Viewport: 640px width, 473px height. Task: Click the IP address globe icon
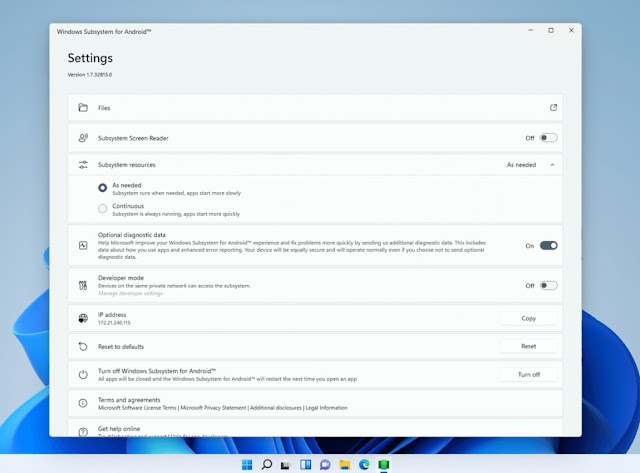tap(83, 318)
